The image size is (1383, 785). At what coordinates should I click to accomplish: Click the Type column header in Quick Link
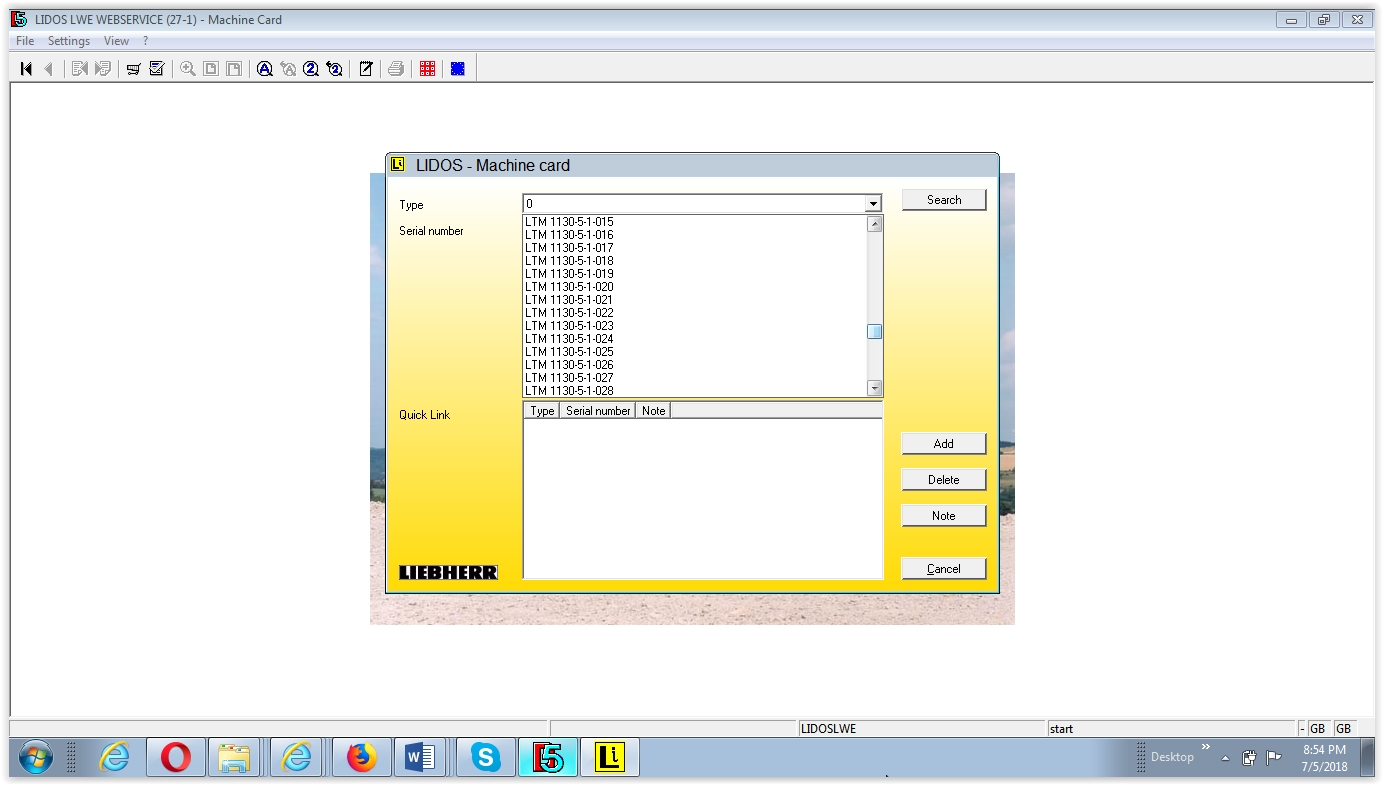coord(542,411)
